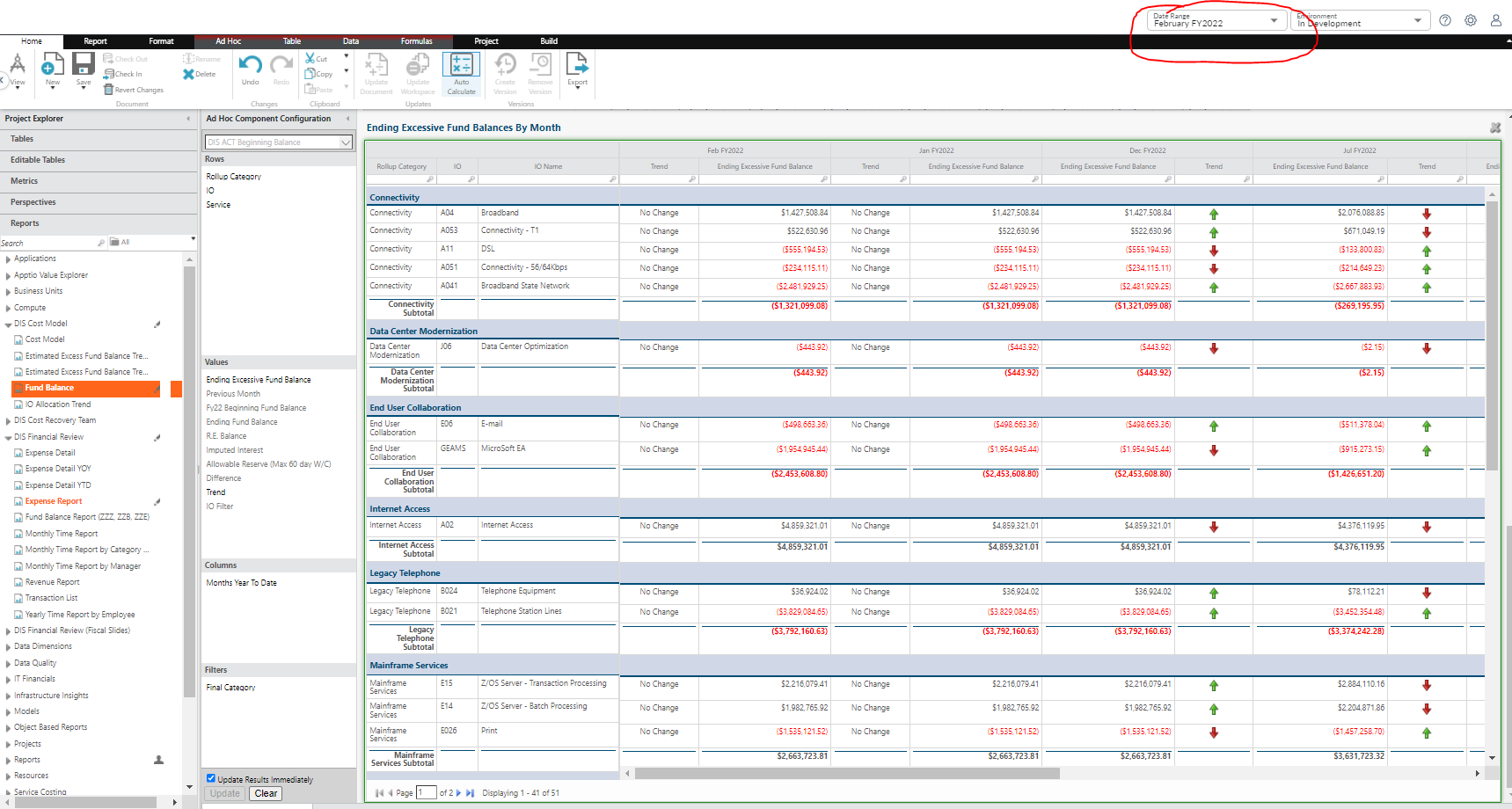The width and height of the screenshot is (1512, 809).
Task: Switch to the Formulas ribbon tab
Action: coord(416,41)
